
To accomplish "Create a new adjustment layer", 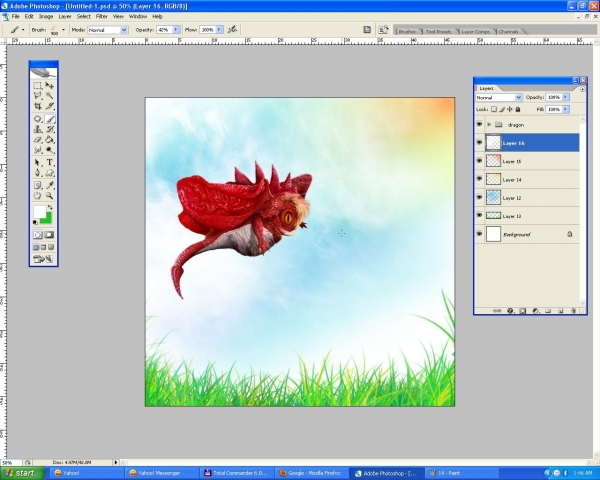I will tap(535, 311).
